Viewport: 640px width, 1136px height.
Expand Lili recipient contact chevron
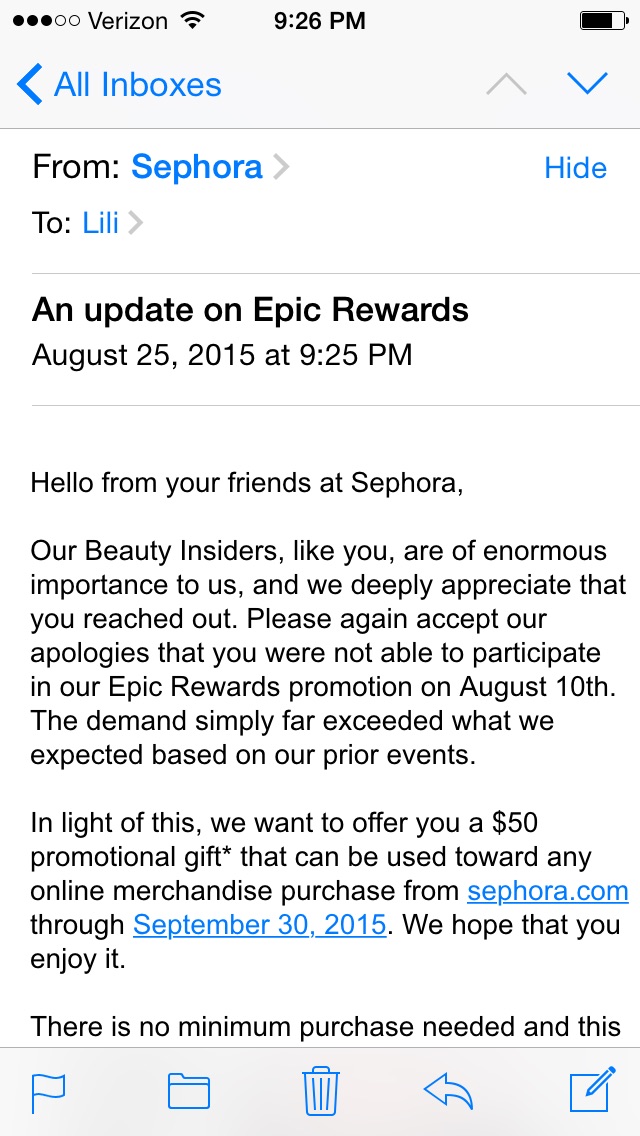coord(136,222)
